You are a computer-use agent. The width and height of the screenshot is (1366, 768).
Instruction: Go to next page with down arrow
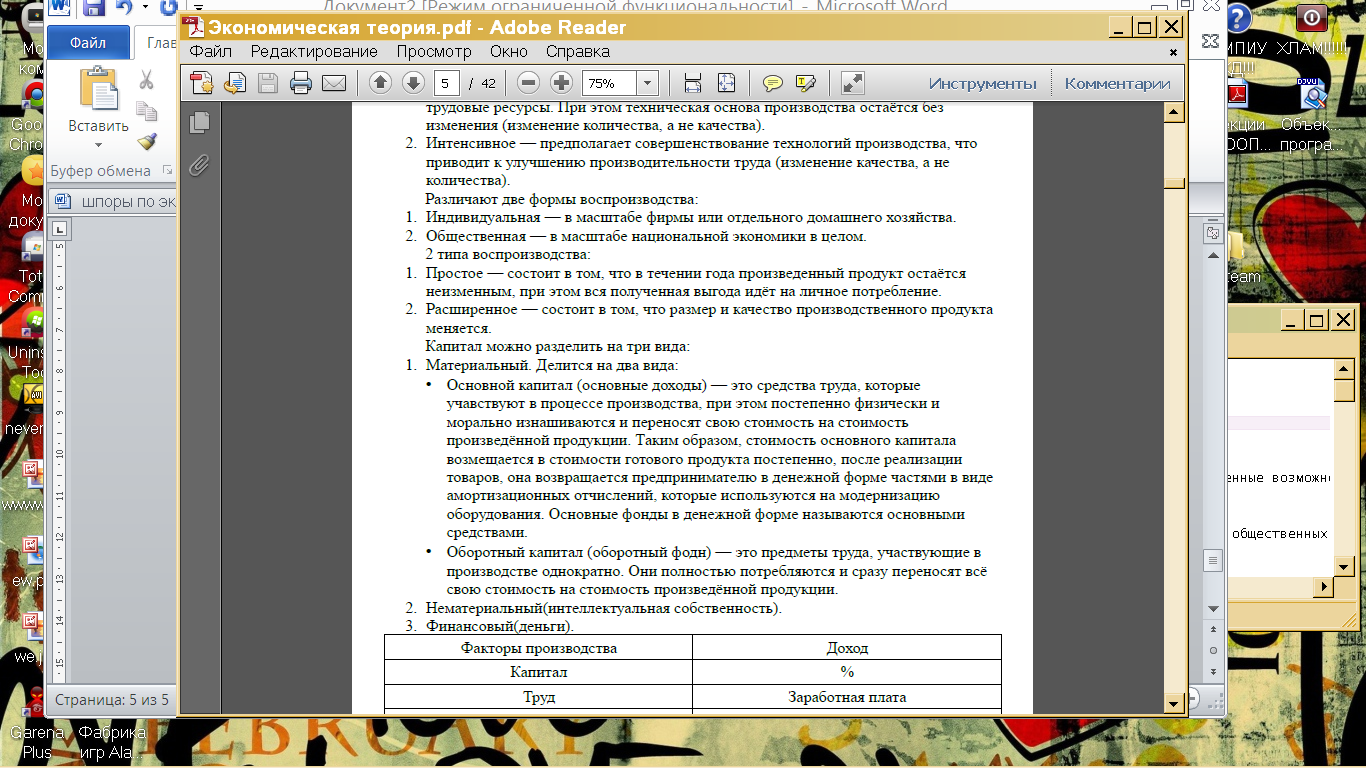[x=413, y=83]
